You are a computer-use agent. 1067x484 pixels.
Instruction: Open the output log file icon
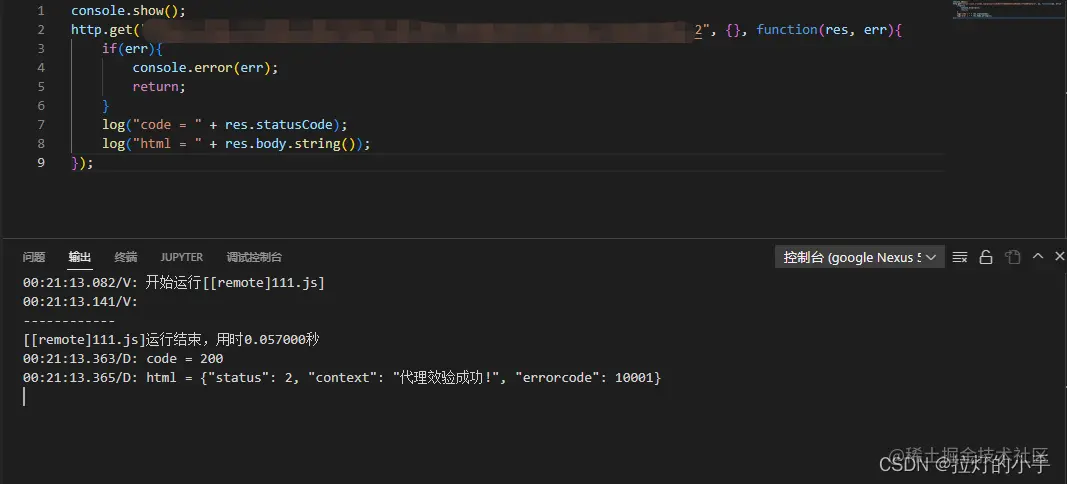(1013, 257)
